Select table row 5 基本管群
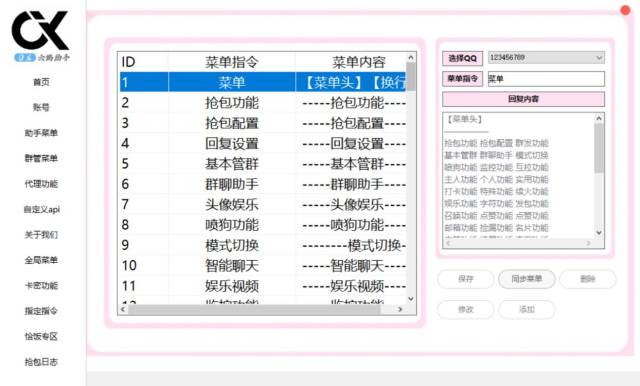This screenshot has height=386, width=640. click(x=263, y=164)
